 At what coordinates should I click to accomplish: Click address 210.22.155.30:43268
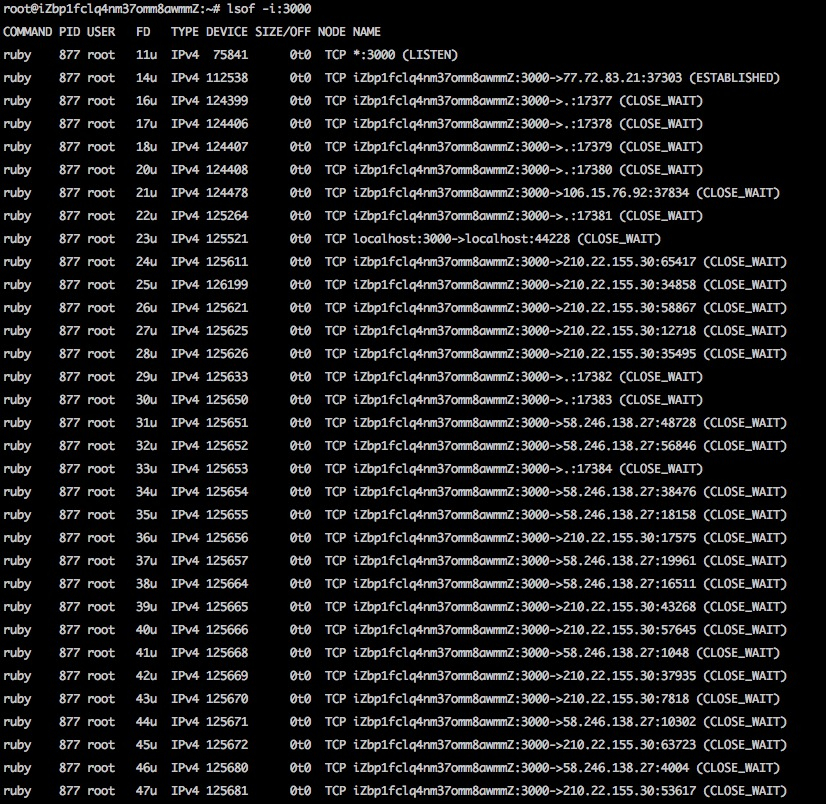[x=630, y=607]
